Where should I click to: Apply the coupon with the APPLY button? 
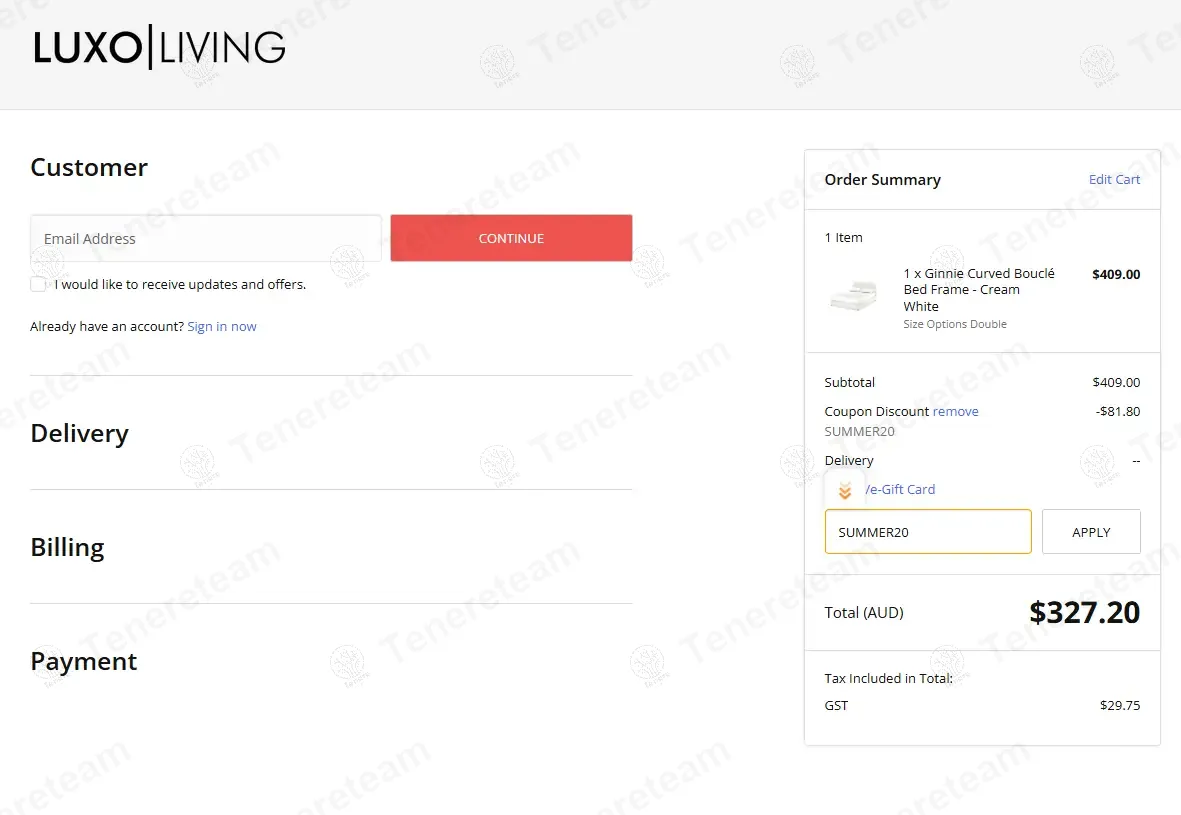click(x=1091, y=532)
